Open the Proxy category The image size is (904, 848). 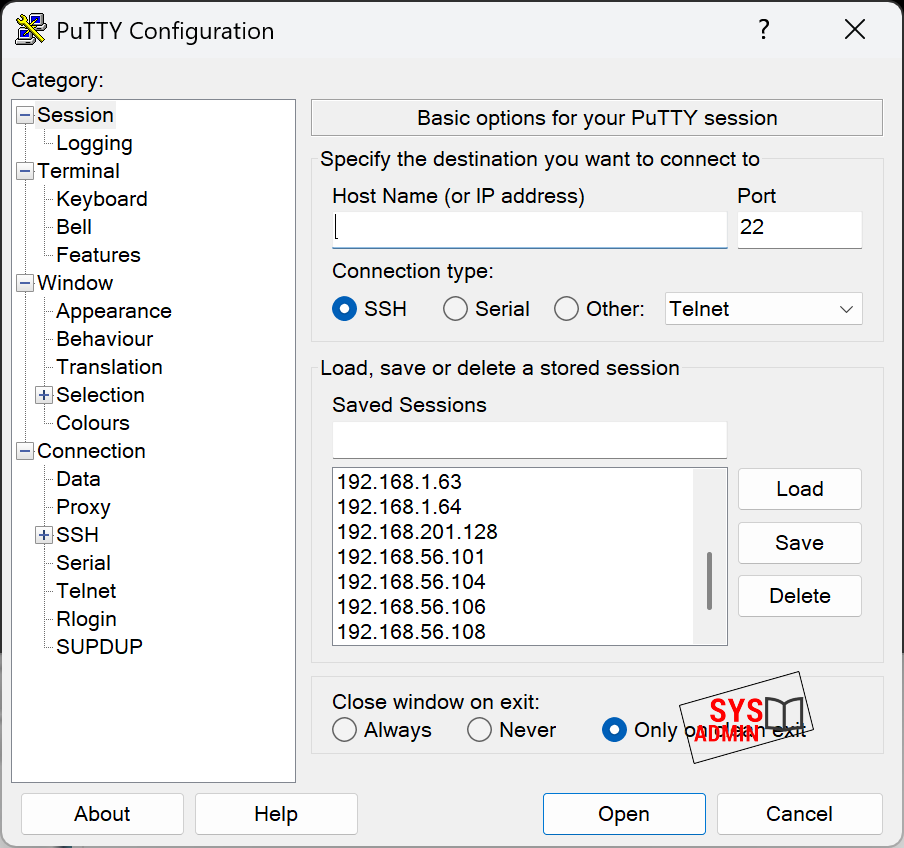click(x=84, y=507)
